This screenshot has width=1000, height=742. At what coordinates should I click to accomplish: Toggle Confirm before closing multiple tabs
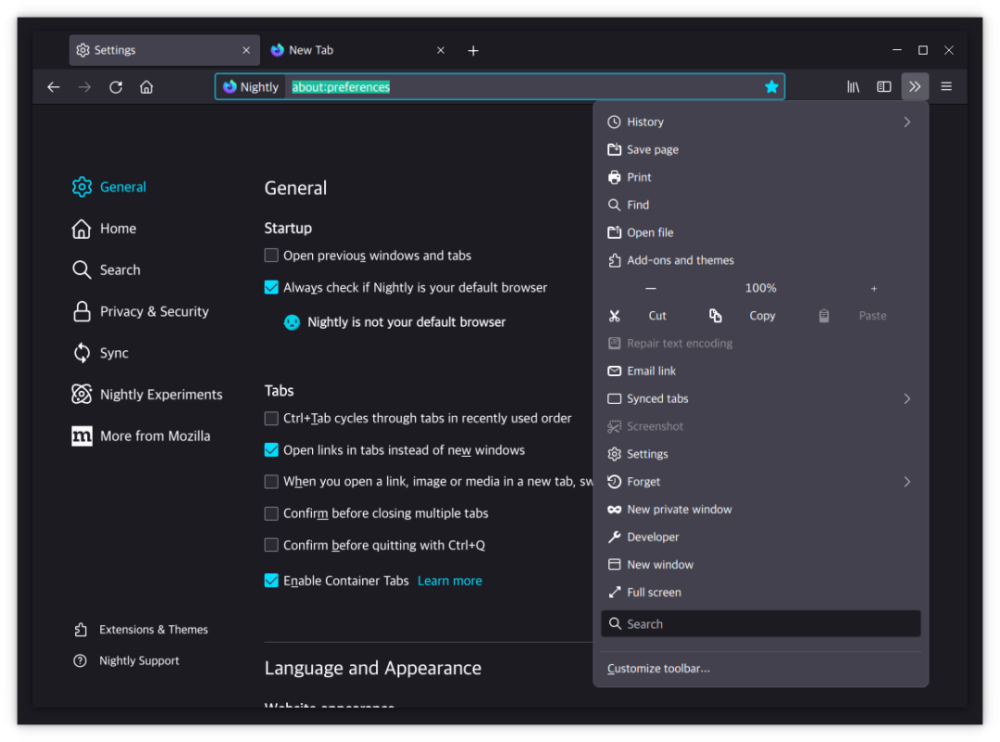(x=271, y=514)
